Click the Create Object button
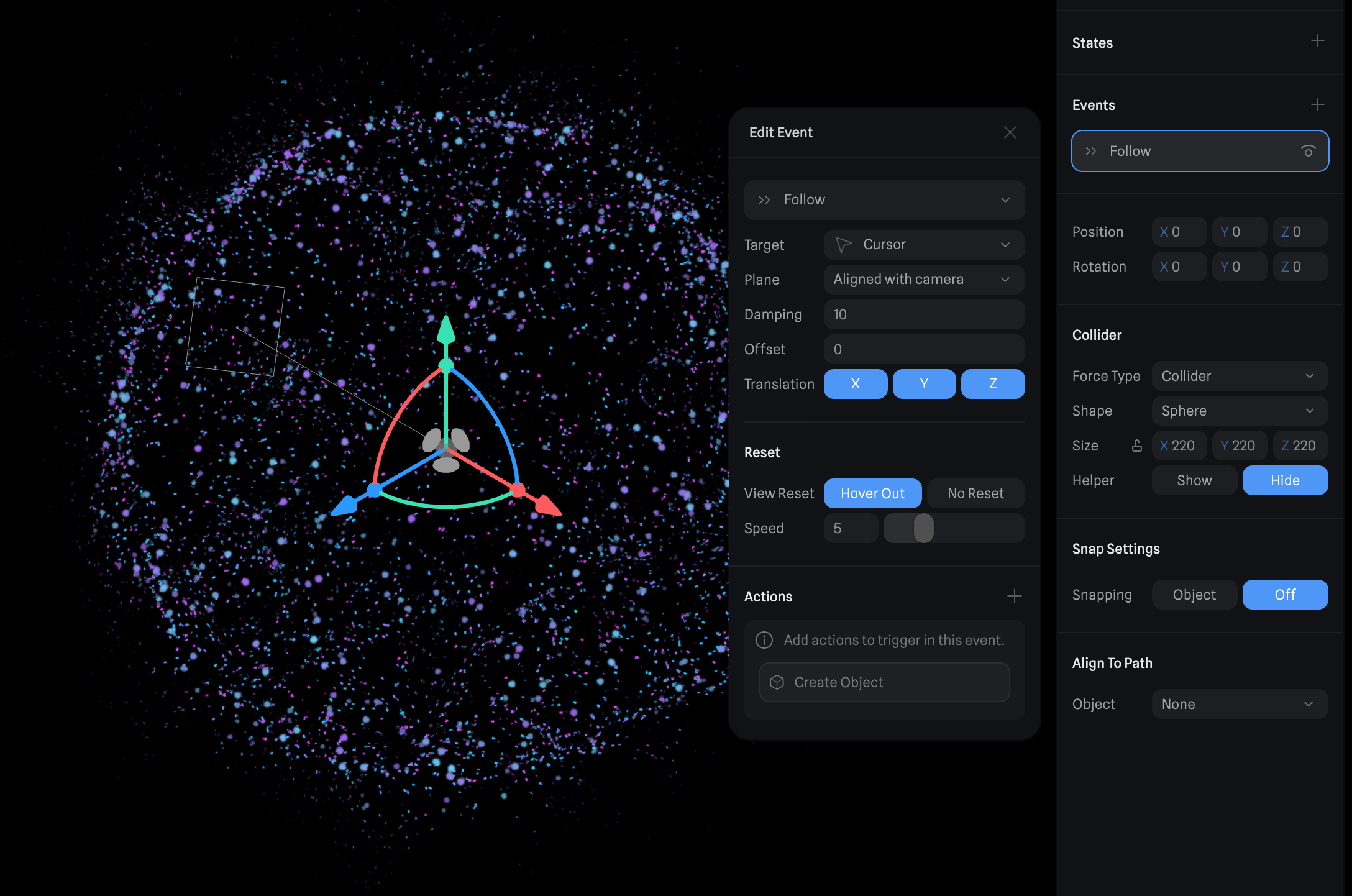 [x=884, y=682]
